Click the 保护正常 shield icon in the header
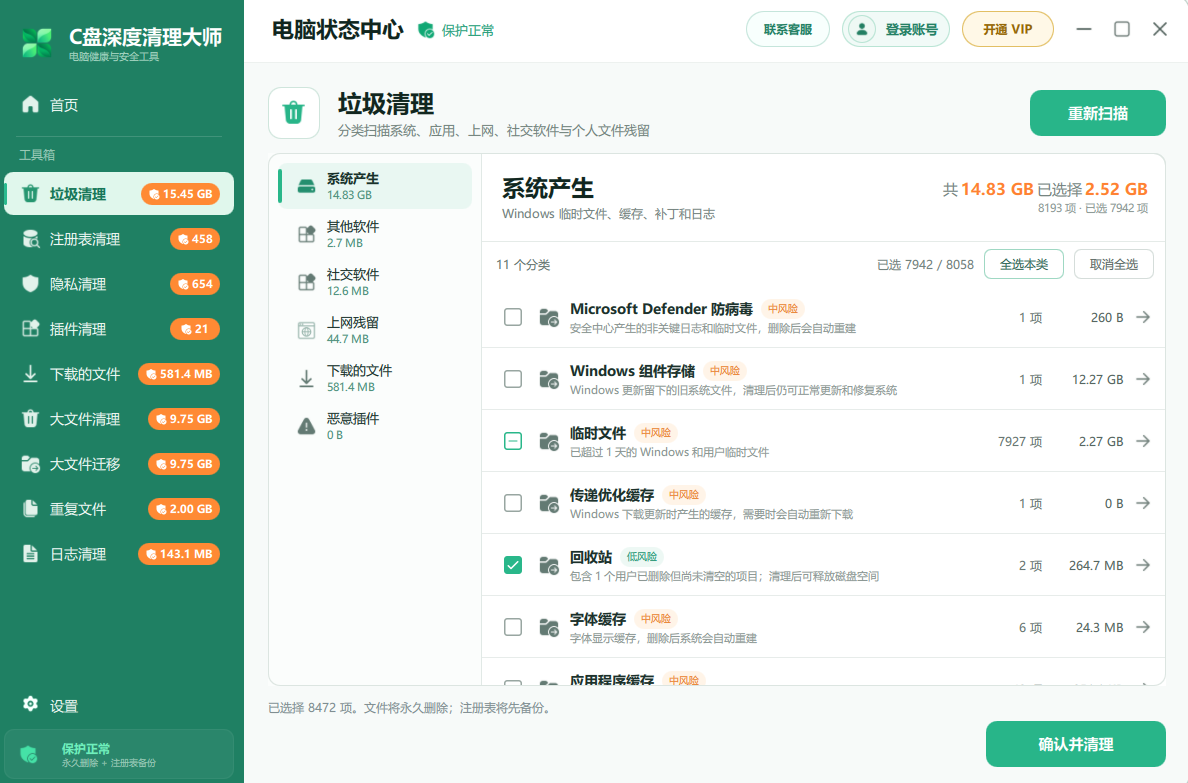 427,30
